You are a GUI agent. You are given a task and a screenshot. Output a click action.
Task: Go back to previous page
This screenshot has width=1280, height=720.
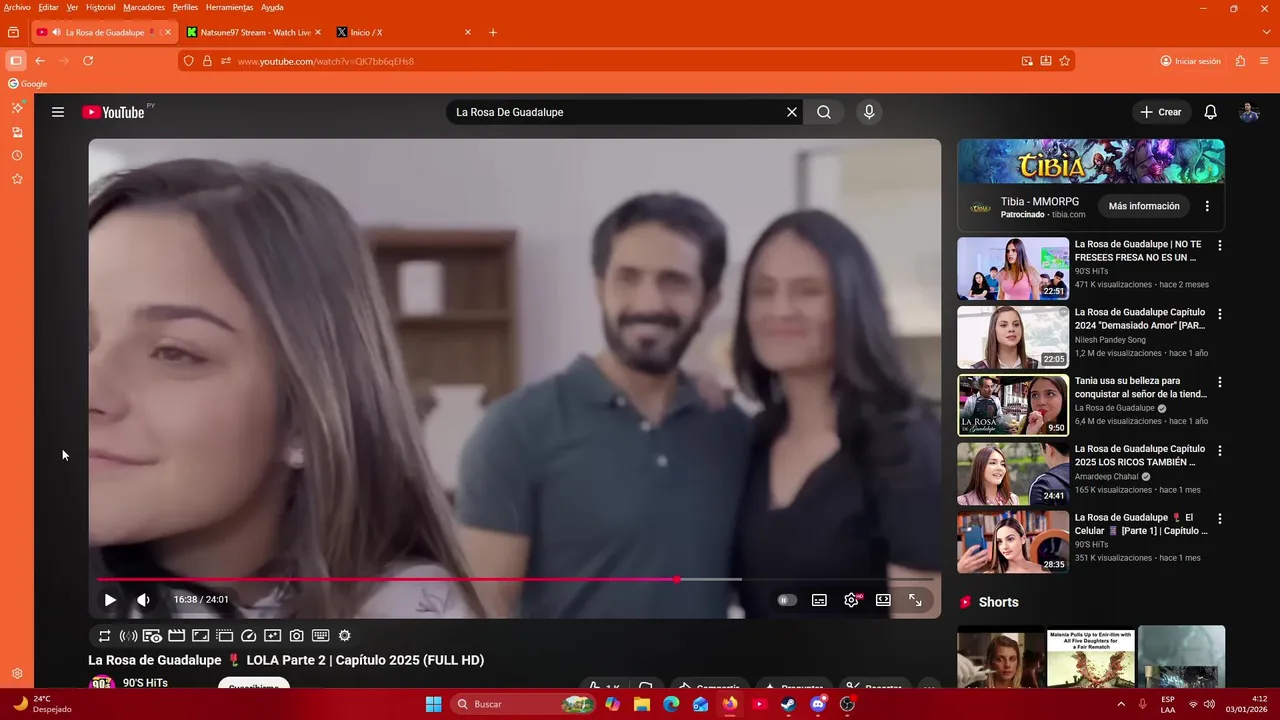(x=40, y=61)
